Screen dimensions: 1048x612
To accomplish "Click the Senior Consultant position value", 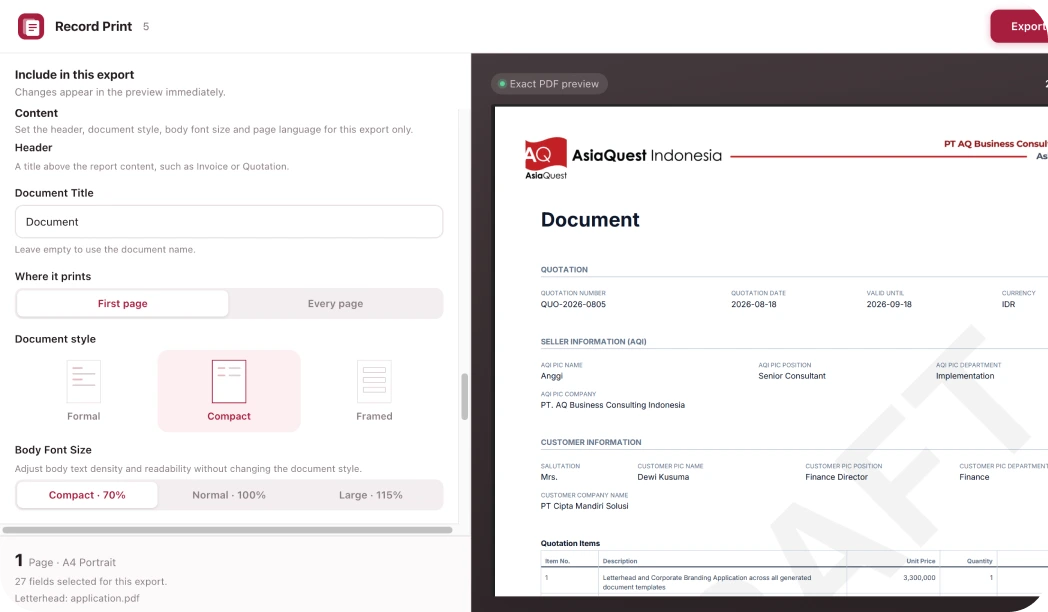I will pyautogui.click(x=792, y=376).
